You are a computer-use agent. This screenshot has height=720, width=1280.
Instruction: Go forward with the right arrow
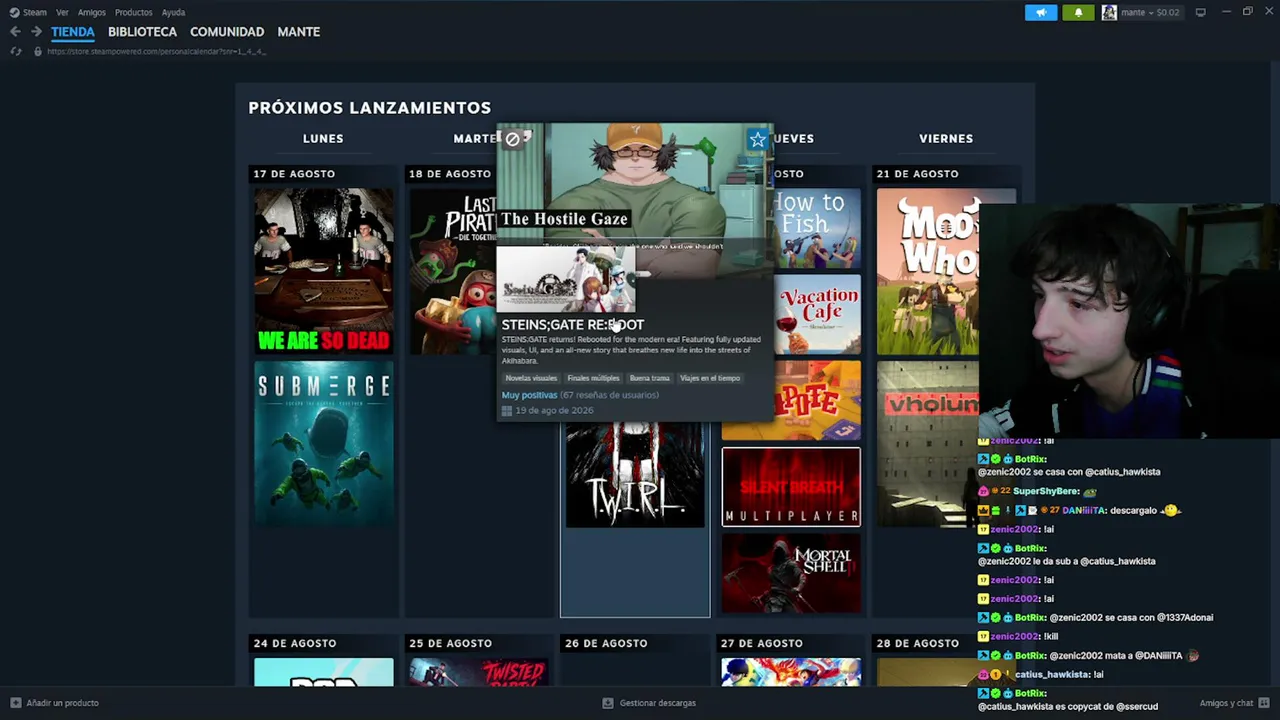point(36,32)
